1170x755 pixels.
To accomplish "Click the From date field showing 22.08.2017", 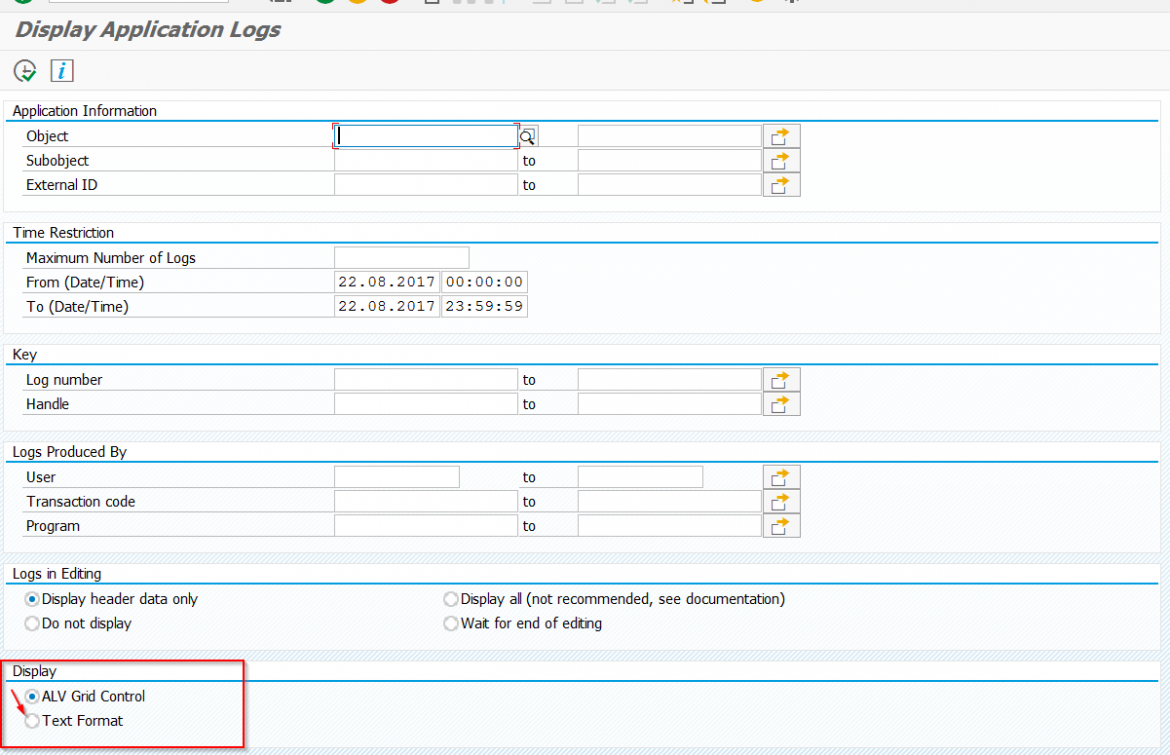I will [386, 281].
